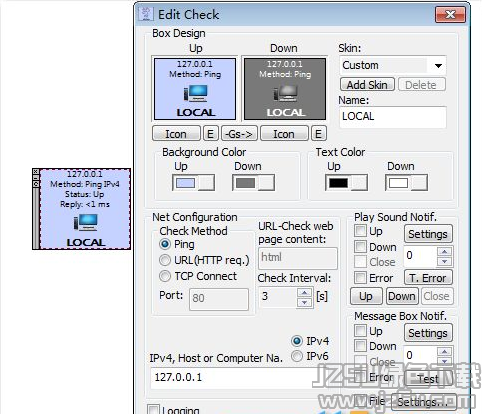Enable Down under Play Sound Notif.

click(360, 247)
